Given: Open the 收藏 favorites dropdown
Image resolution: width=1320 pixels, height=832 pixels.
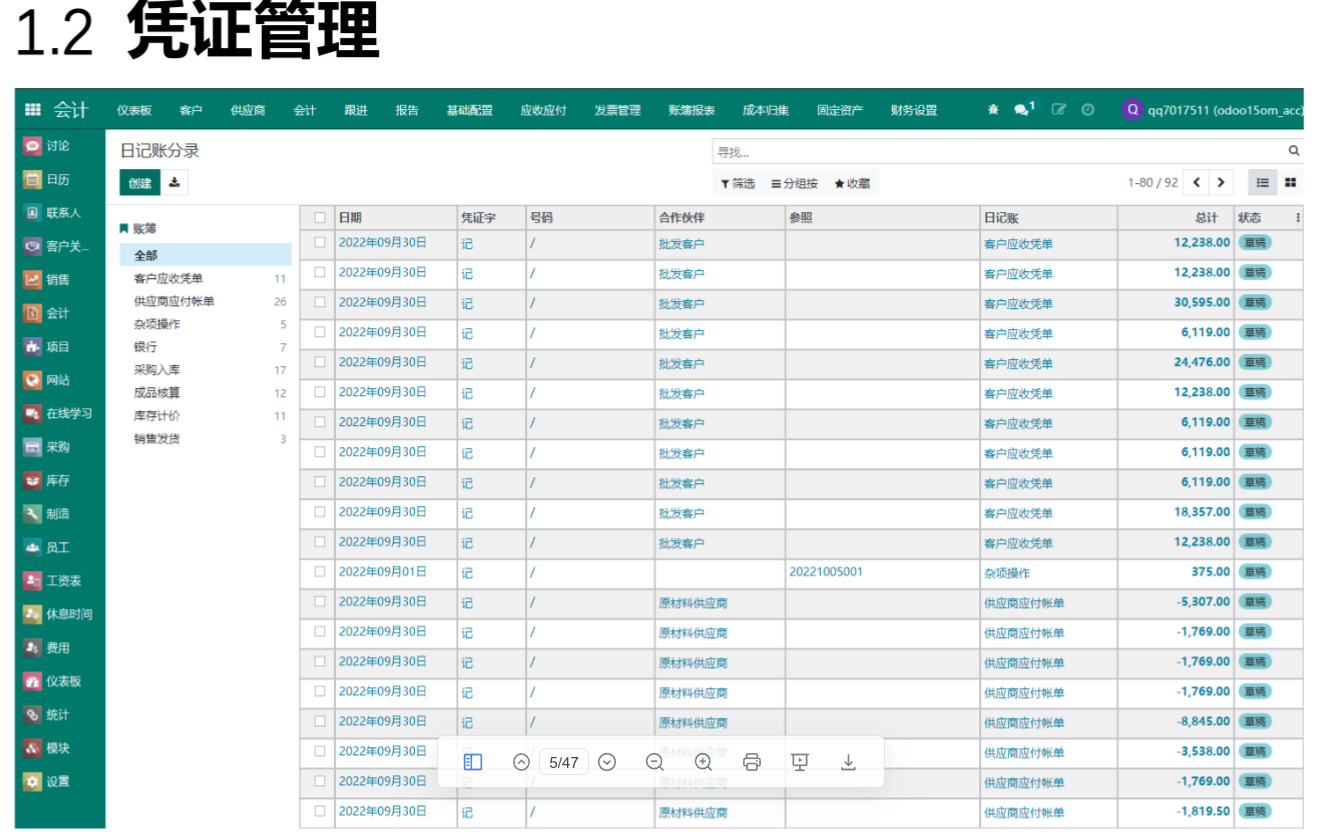Looking at the screenshot, I should click(852, 184).
